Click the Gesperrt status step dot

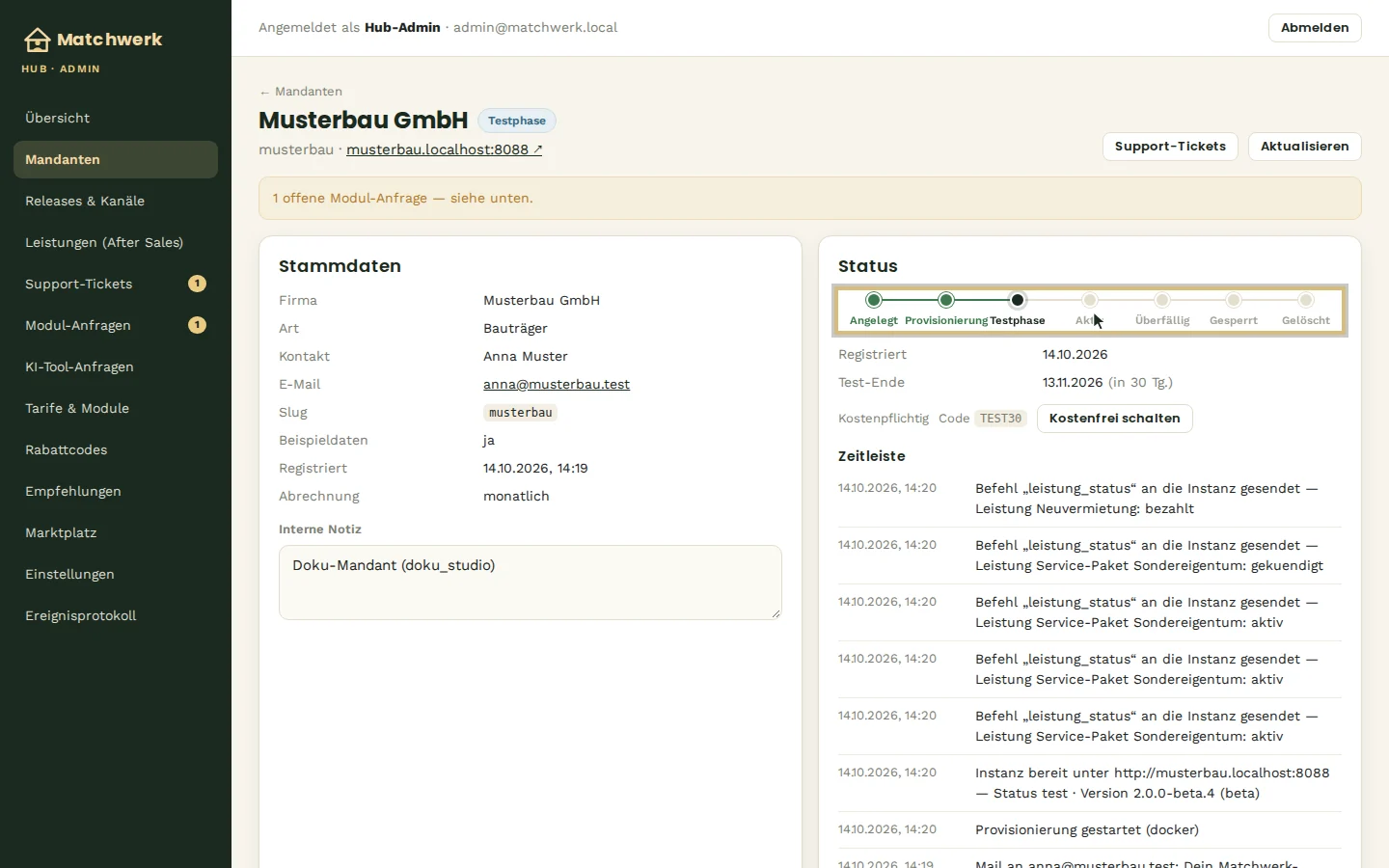(1234, 300)
